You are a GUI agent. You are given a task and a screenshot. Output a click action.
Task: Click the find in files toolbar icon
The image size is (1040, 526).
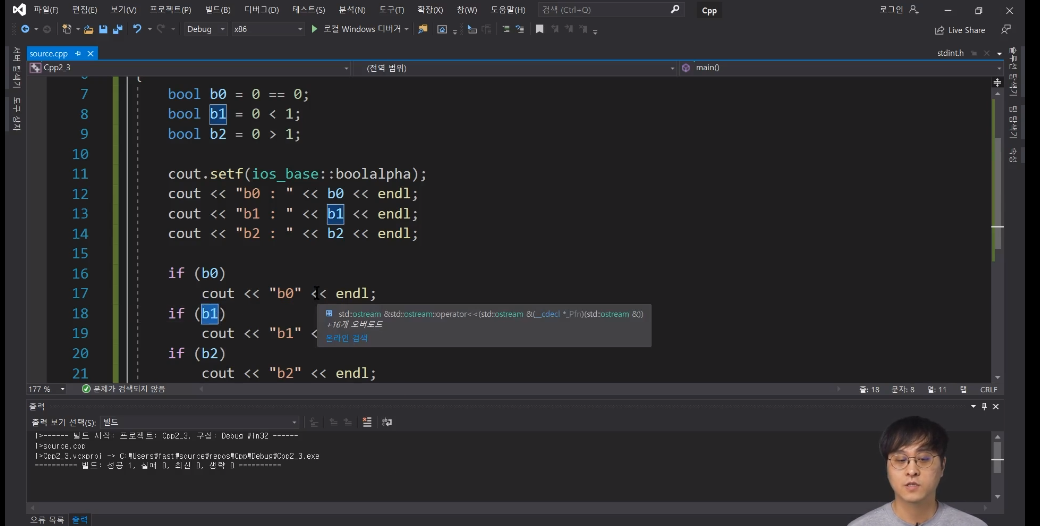pos(422,29)
